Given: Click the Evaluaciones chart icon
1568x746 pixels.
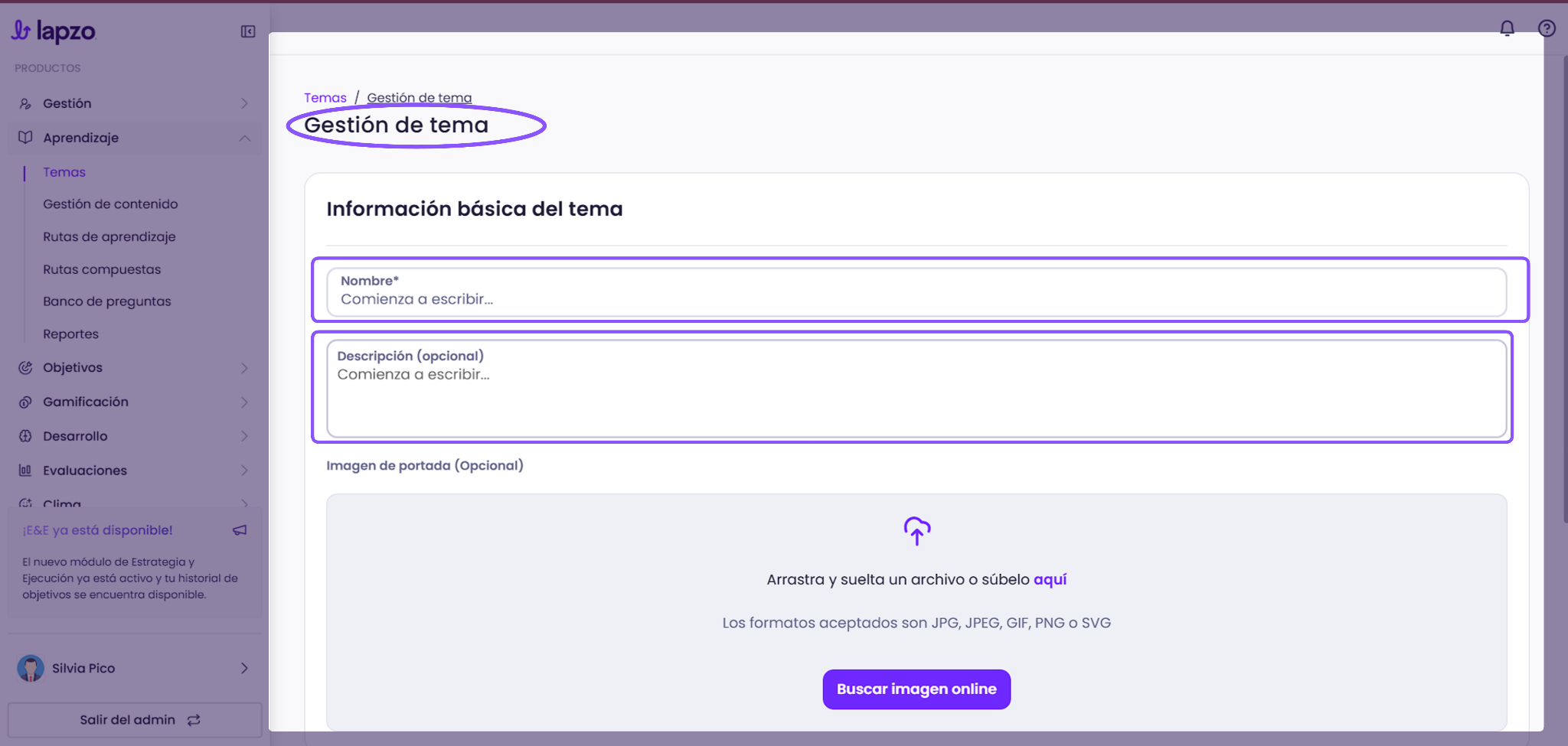Looking at the screenshot, I should (x=25, y=471).
